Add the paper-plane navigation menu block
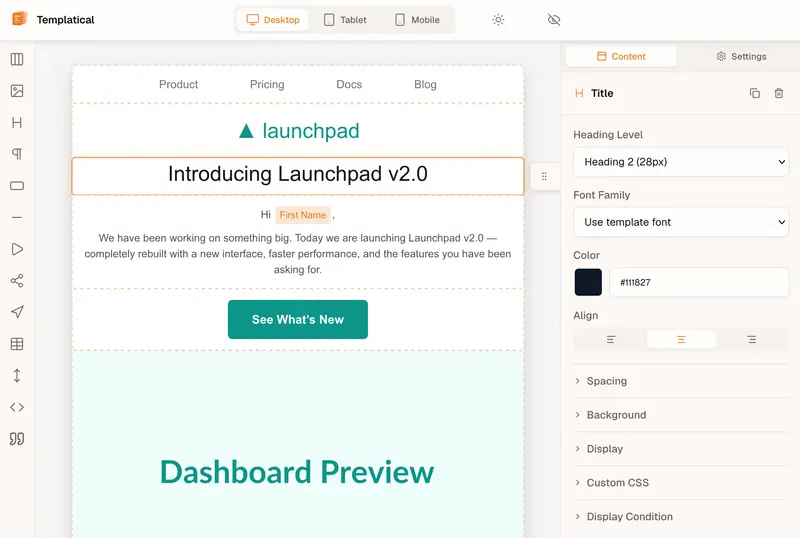Image resolution: width=800 pixels, height=538 pixels. [x=17, y=312]
